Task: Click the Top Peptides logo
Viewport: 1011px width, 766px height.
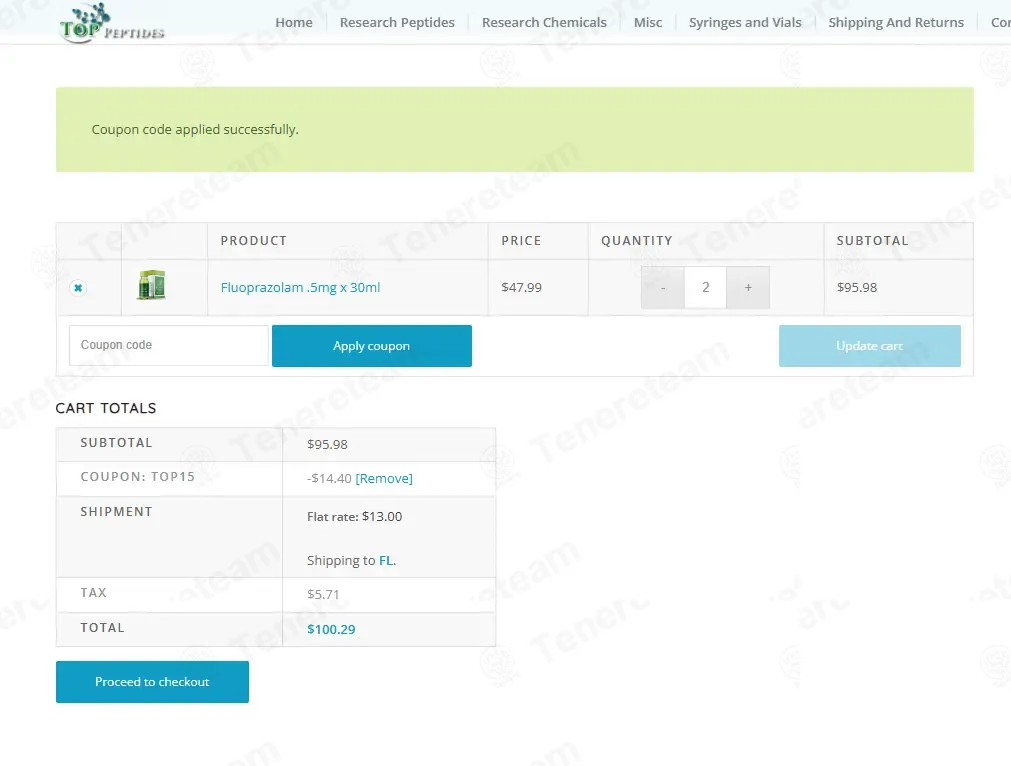Action: pyautogui.click(x=112, y=23)
